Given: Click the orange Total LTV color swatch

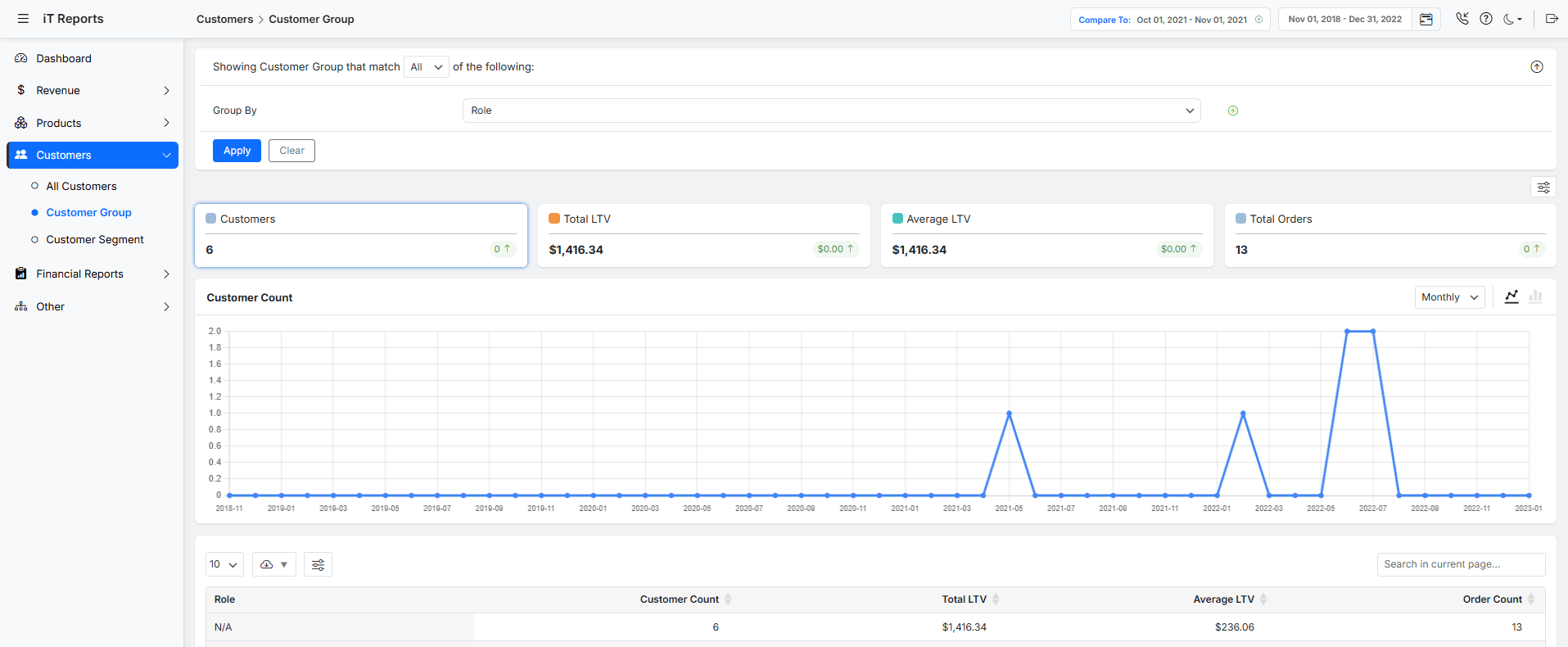Looking at the screenshot, I should (554, 219).
